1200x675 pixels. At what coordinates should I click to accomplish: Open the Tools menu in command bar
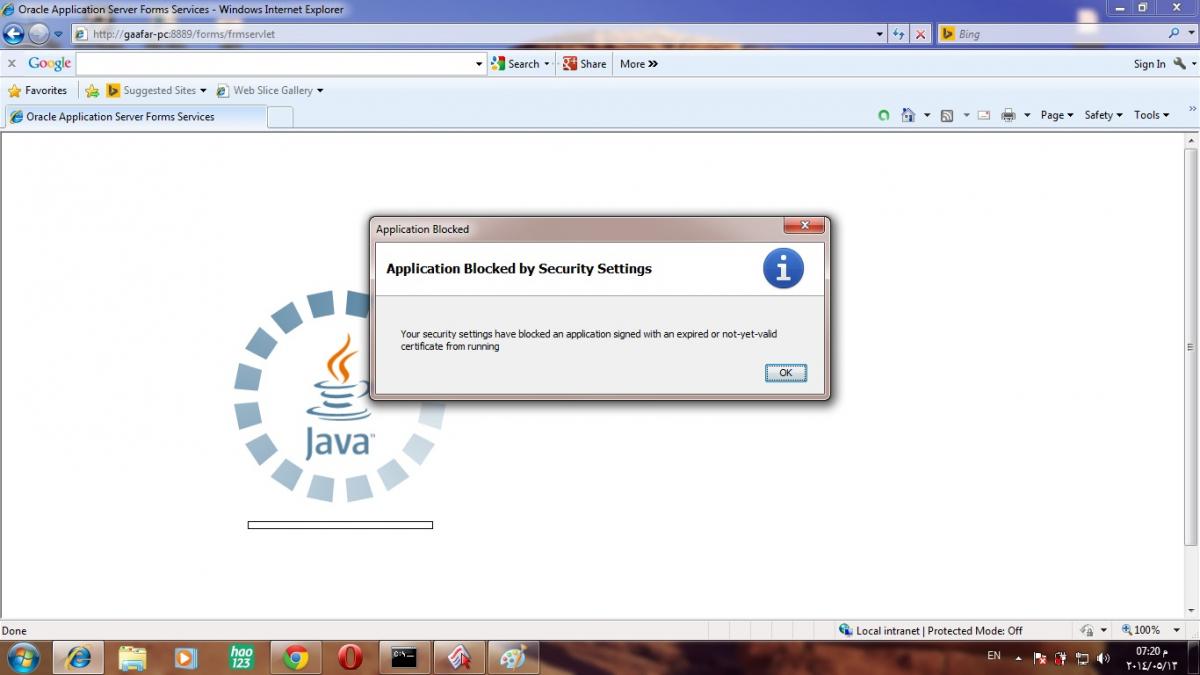tap(1151, 115)
